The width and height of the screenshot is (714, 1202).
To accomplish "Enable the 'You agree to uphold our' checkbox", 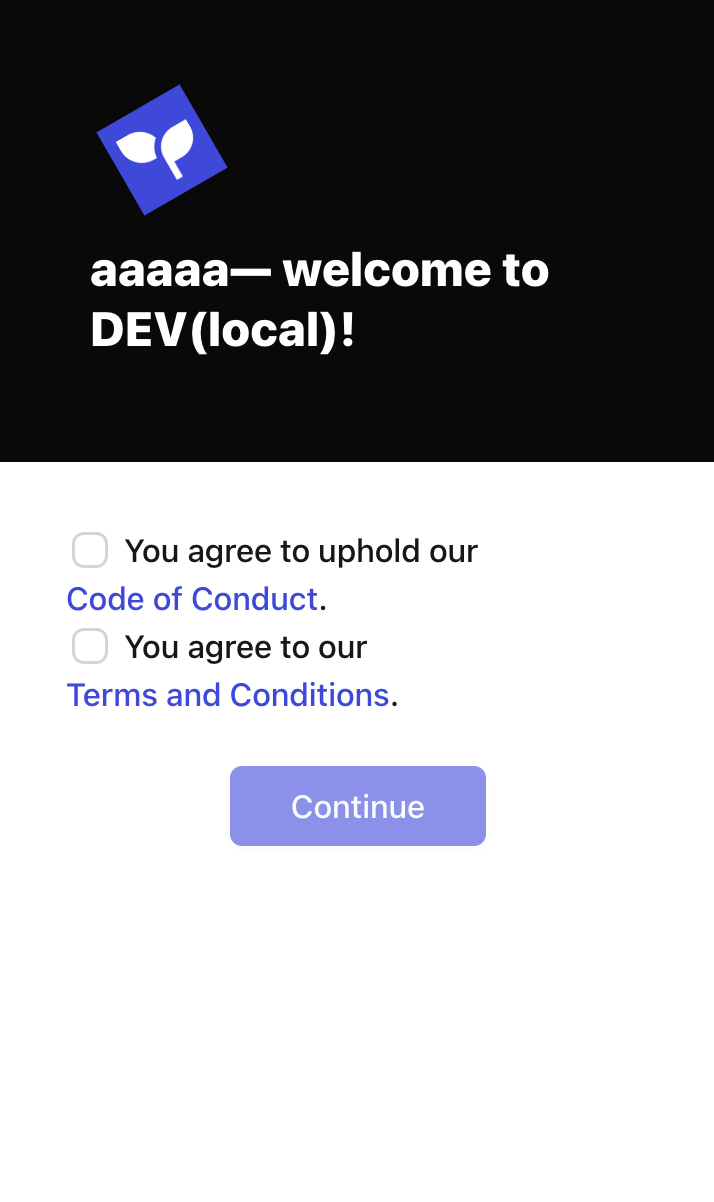I will click(90, 550).
